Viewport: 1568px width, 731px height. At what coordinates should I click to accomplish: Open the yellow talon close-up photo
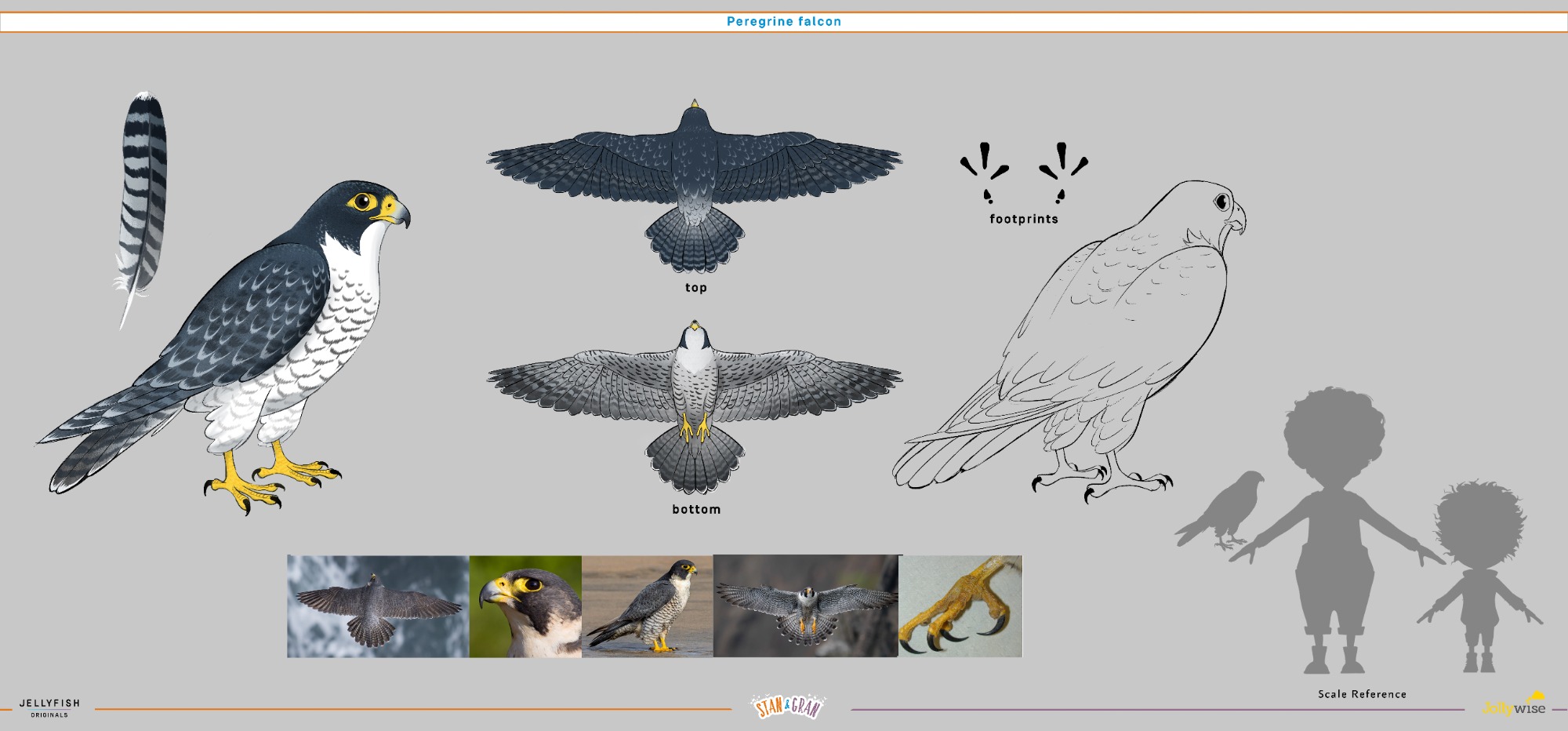(960, 606)
